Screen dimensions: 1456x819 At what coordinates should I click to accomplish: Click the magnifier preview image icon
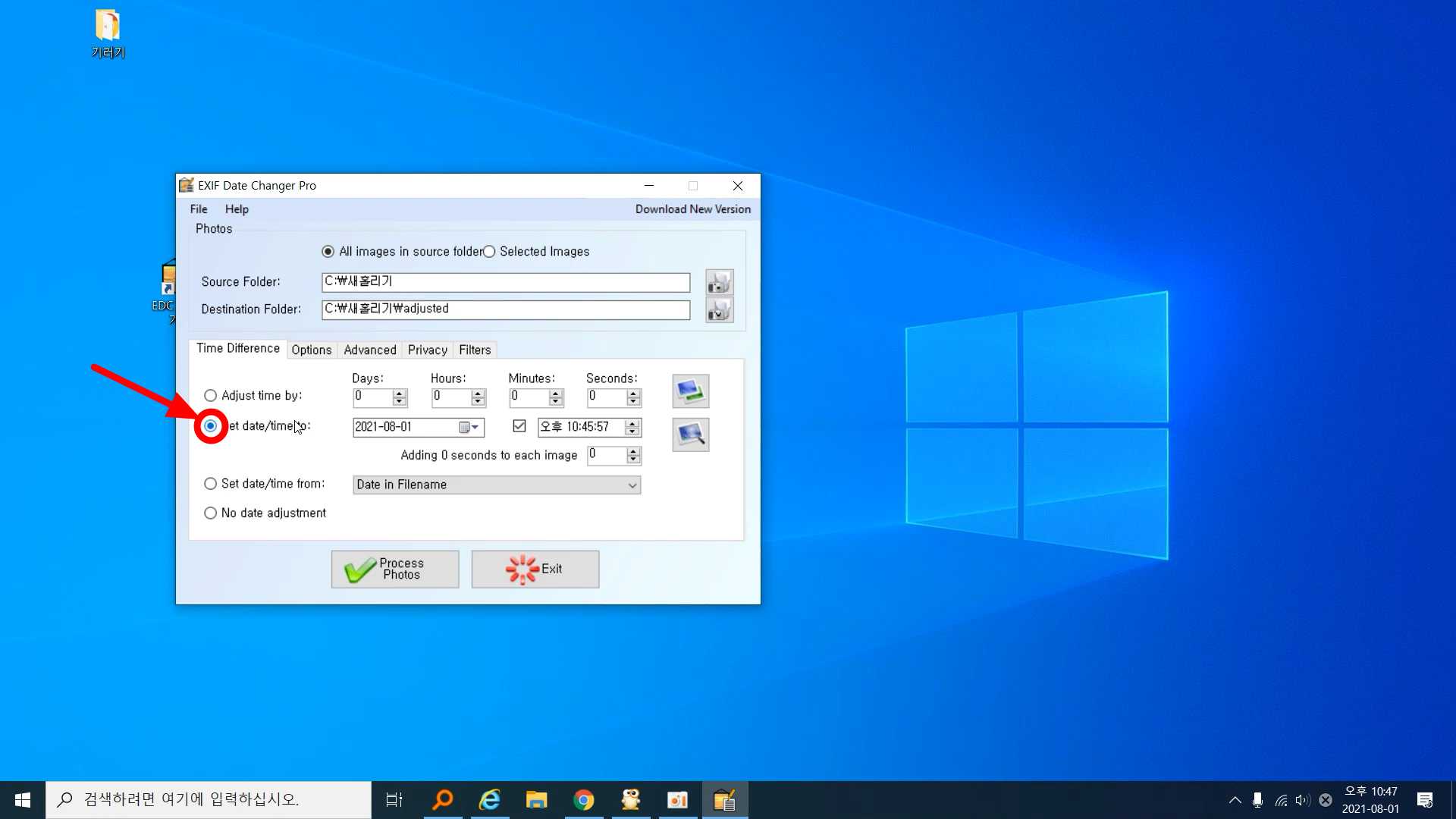690,435
